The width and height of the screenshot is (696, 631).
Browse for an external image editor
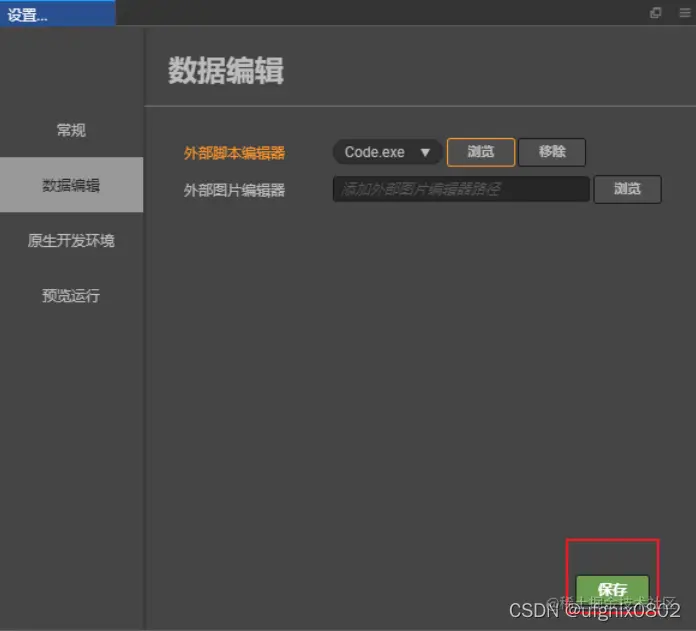(627, 189)
